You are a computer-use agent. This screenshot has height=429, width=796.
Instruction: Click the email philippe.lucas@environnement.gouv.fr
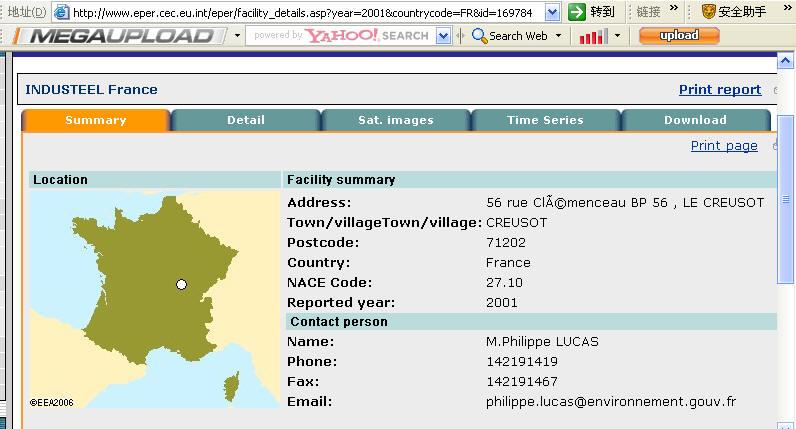pyautogui.click(x=611, y=402)
